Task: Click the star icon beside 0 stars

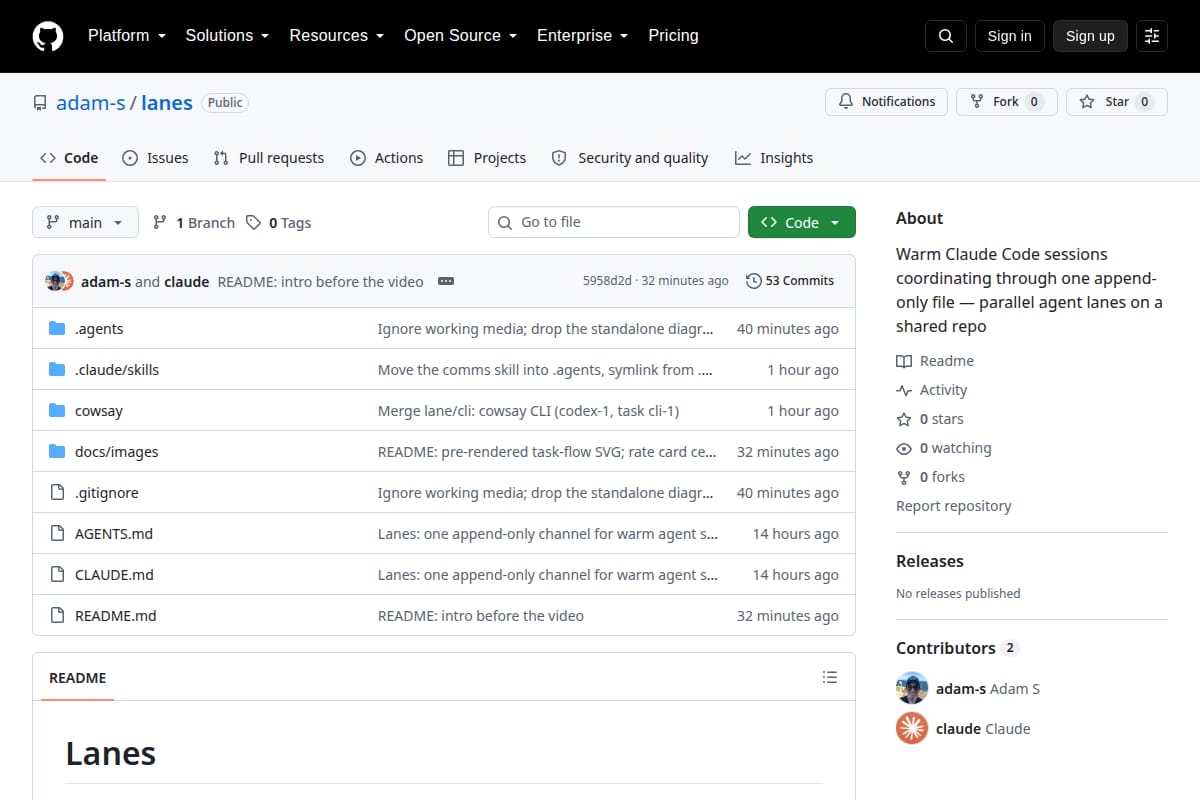Action: point(904,419)
